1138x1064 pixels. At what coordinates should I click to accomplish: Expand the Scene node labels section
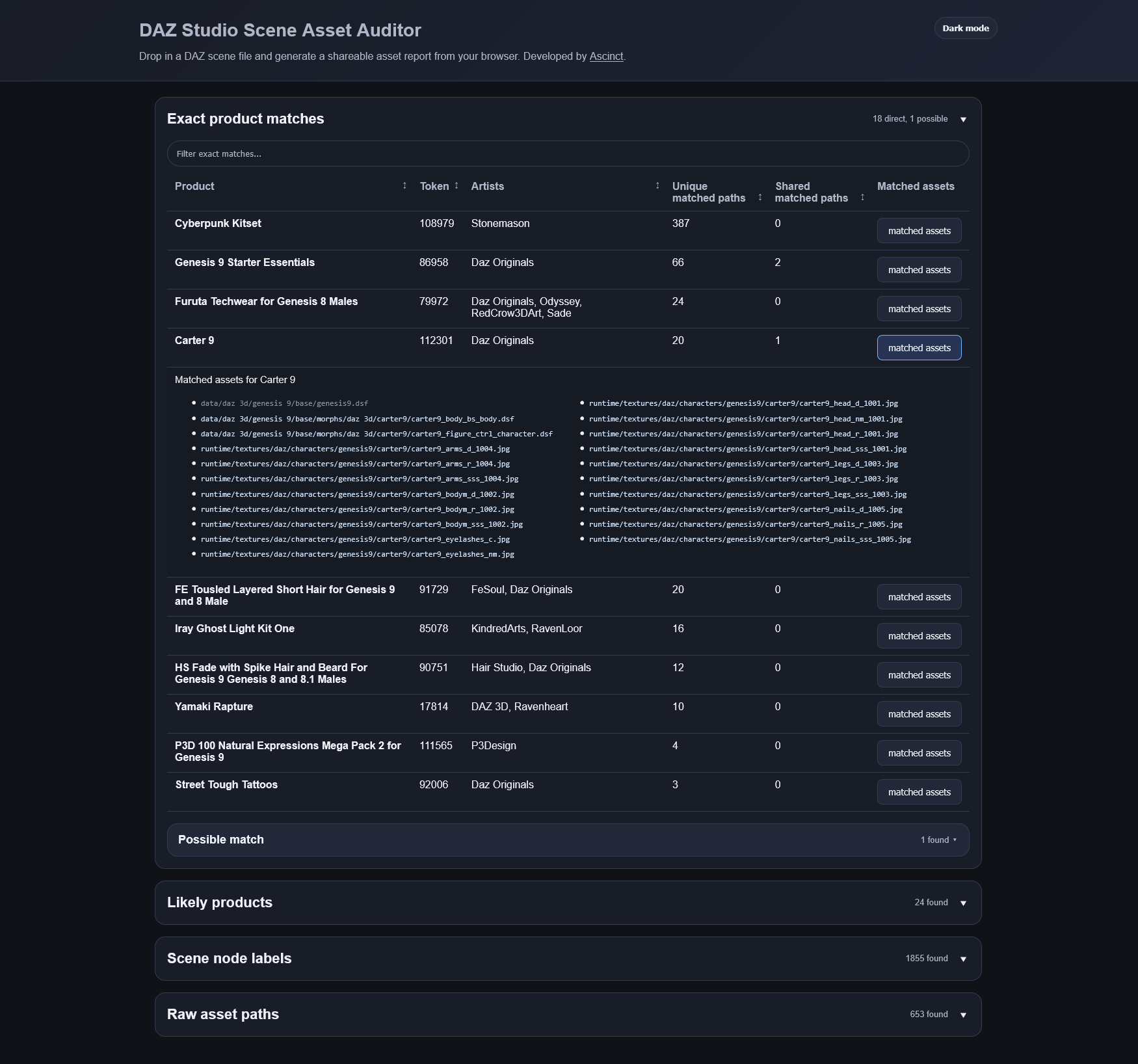(568, 959)
